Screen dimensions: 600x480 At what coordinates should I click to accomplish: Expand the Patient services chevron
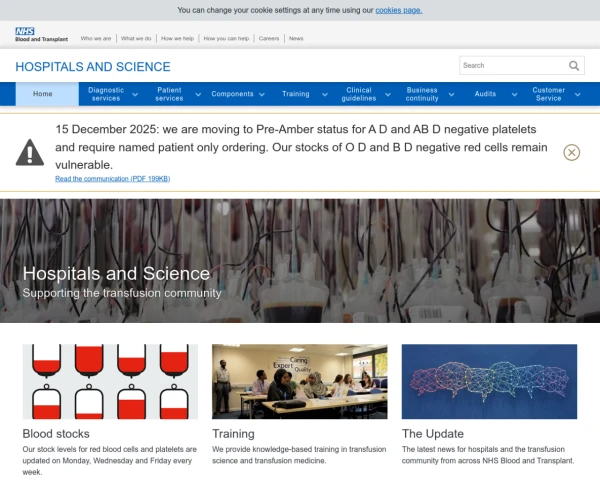pyautogui.click(x=198, y=95)
